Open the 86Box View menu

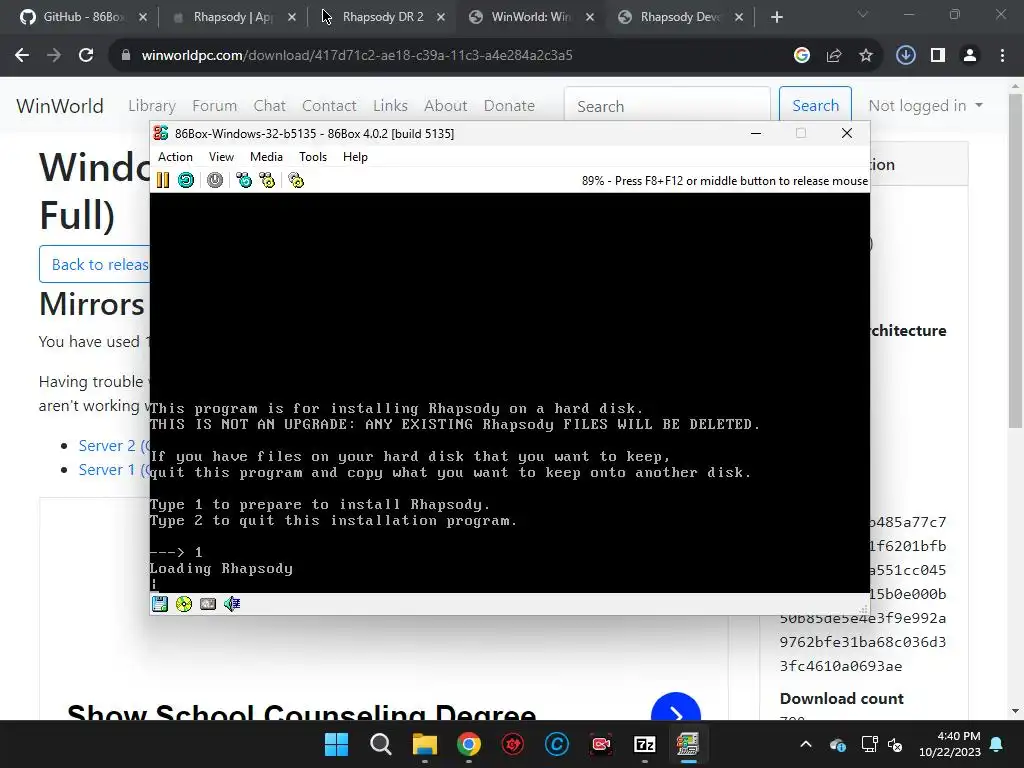pyautogui.click(x=221, y=157)
